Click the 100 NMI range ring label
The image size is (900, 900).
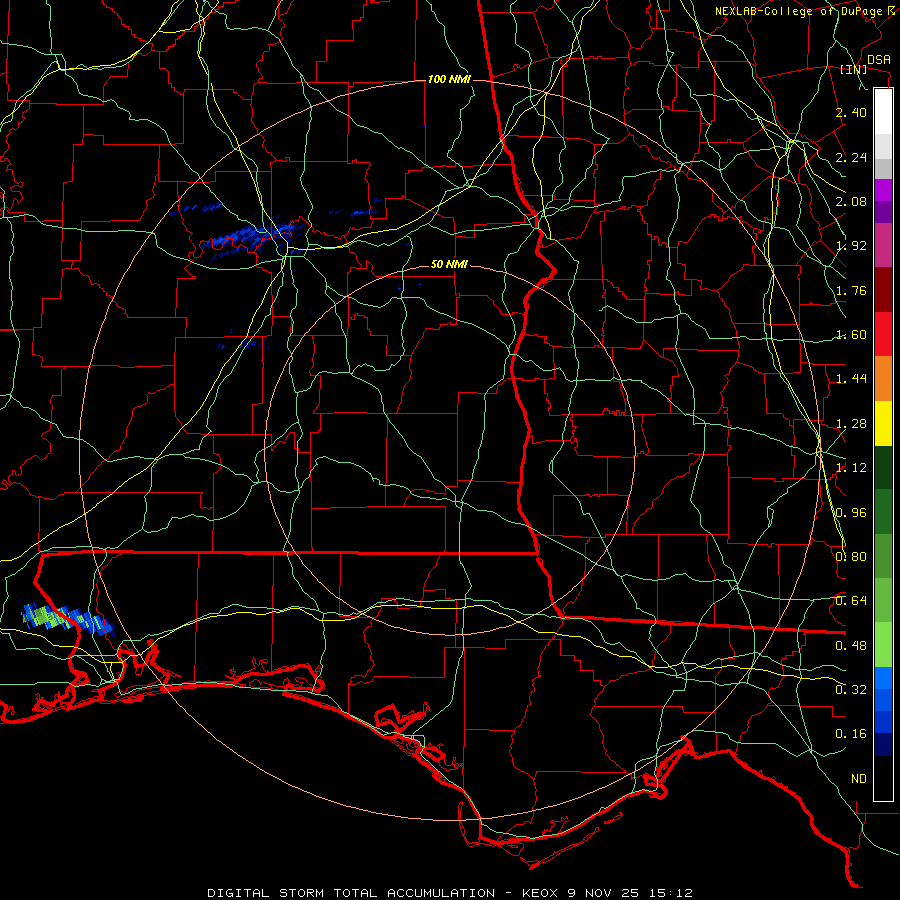[x=449, y=79]
